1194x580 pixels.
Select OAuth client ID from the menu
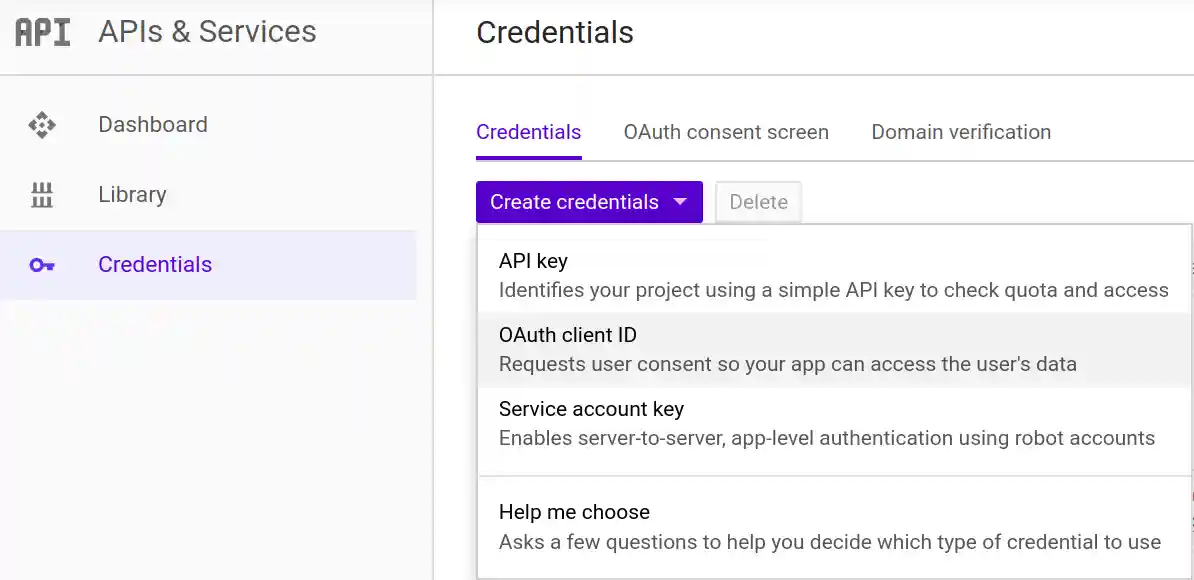(x=567, y=335)
